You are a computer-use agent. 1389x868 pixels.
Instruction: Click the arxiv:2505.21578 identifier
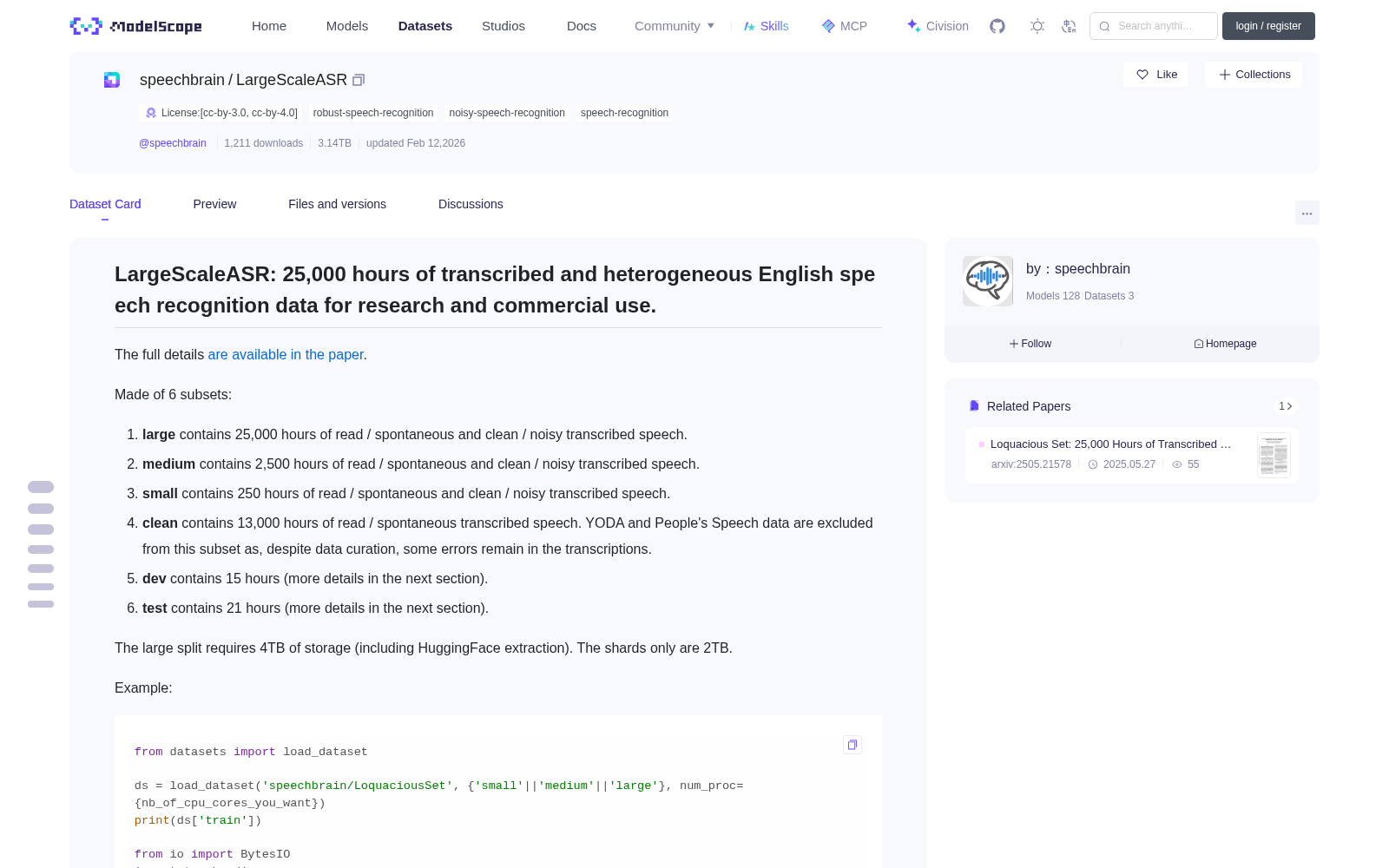click(x=1031, y=464)
